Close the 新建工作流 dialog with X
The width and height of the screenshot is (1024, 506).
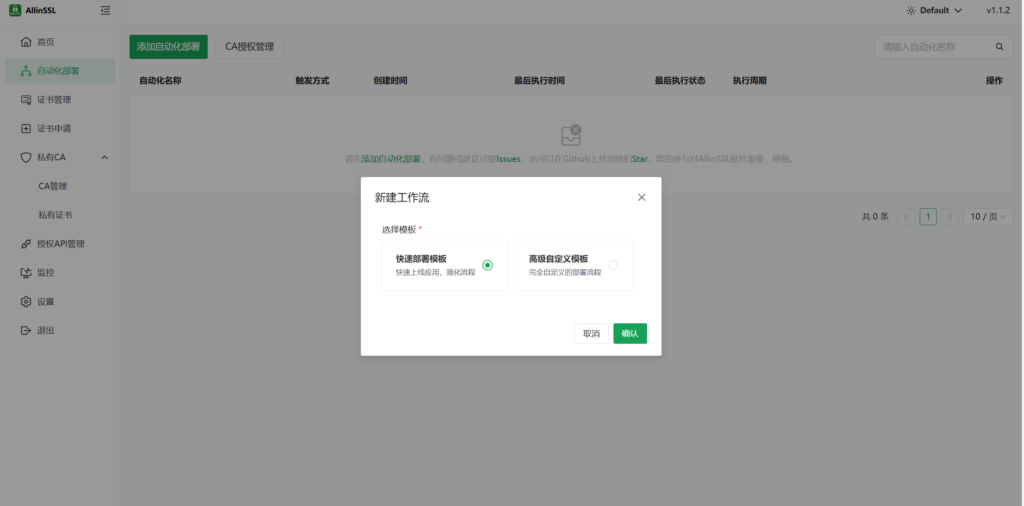(641, 197)
